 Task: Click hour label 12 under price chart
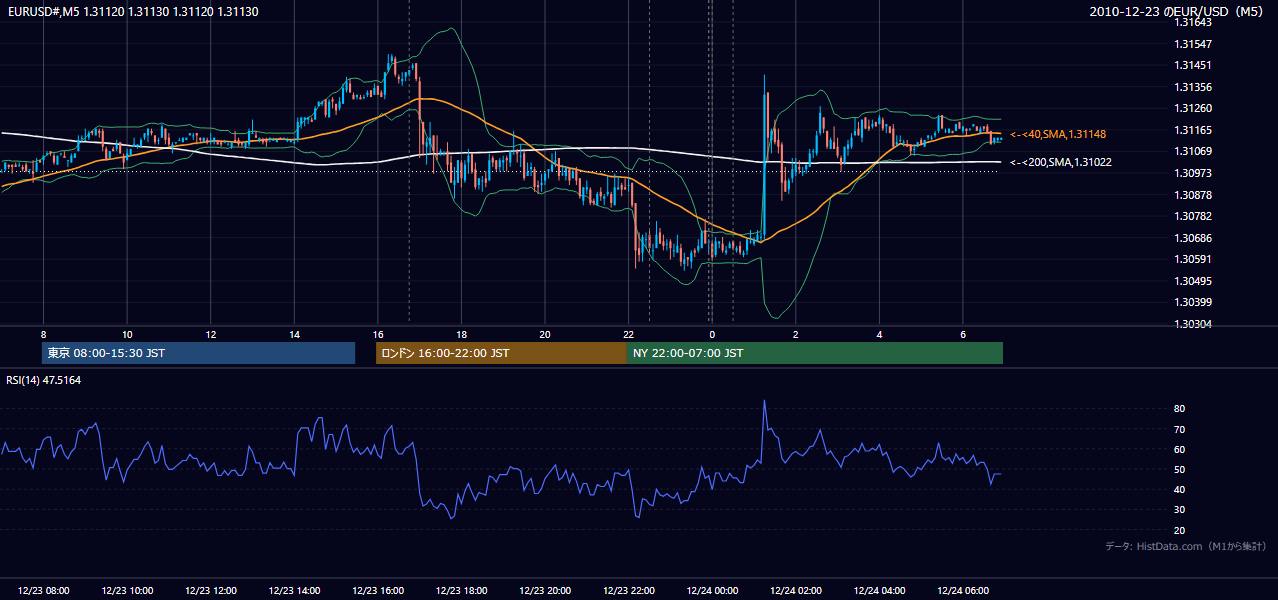click(x=211, y=334)
